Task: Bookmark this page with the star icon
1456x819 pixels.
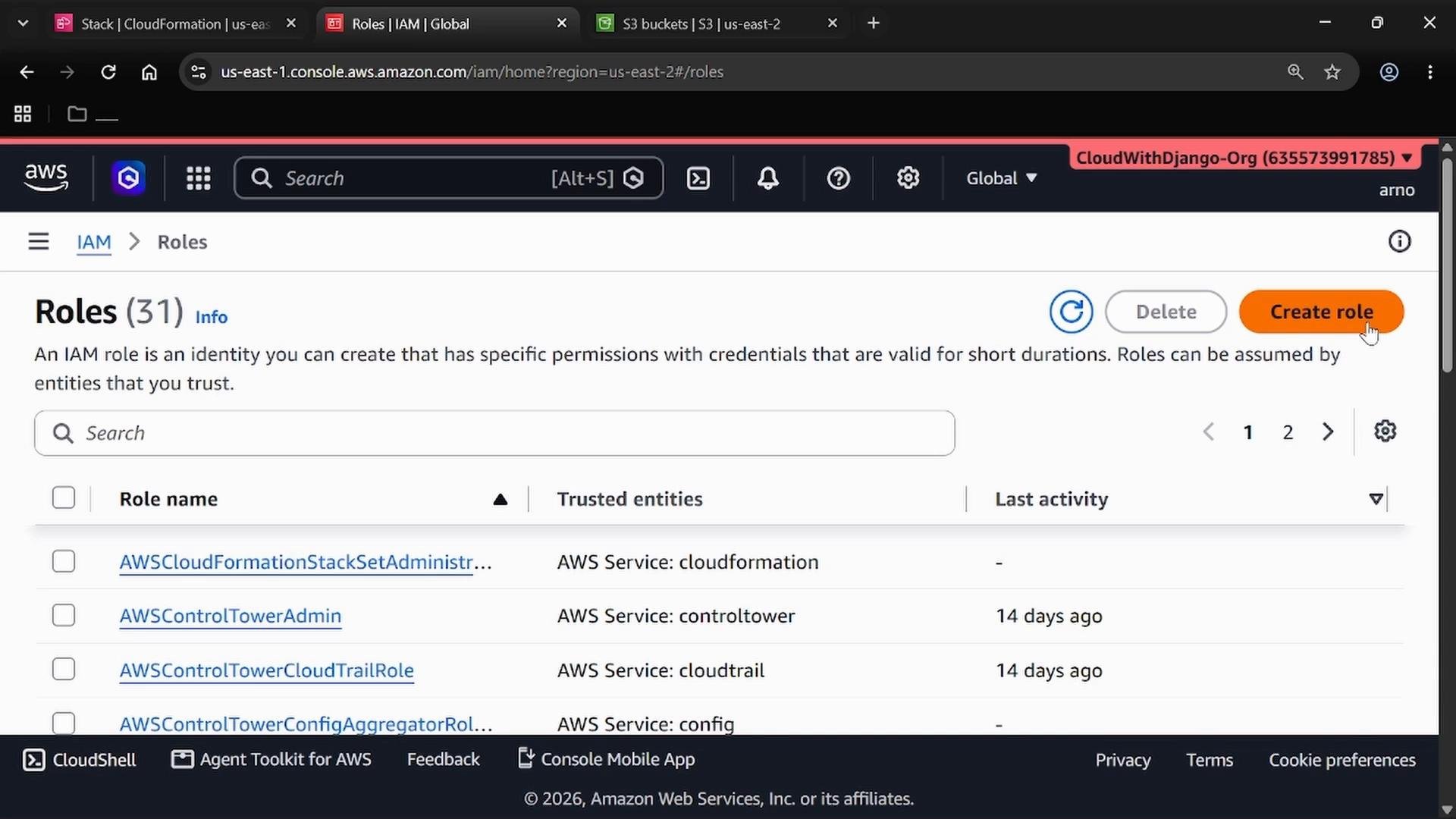Action: pos(1332,72)
